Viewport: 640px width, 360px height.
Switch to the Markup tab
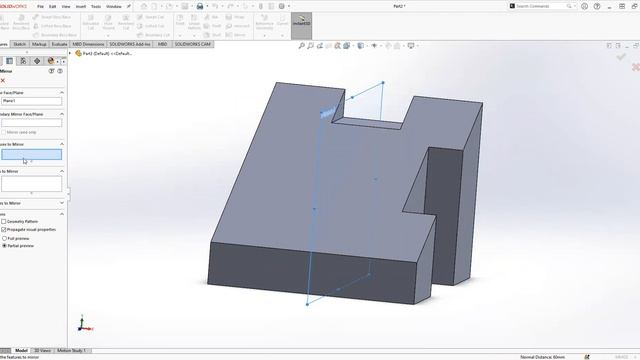pos(39,44)
